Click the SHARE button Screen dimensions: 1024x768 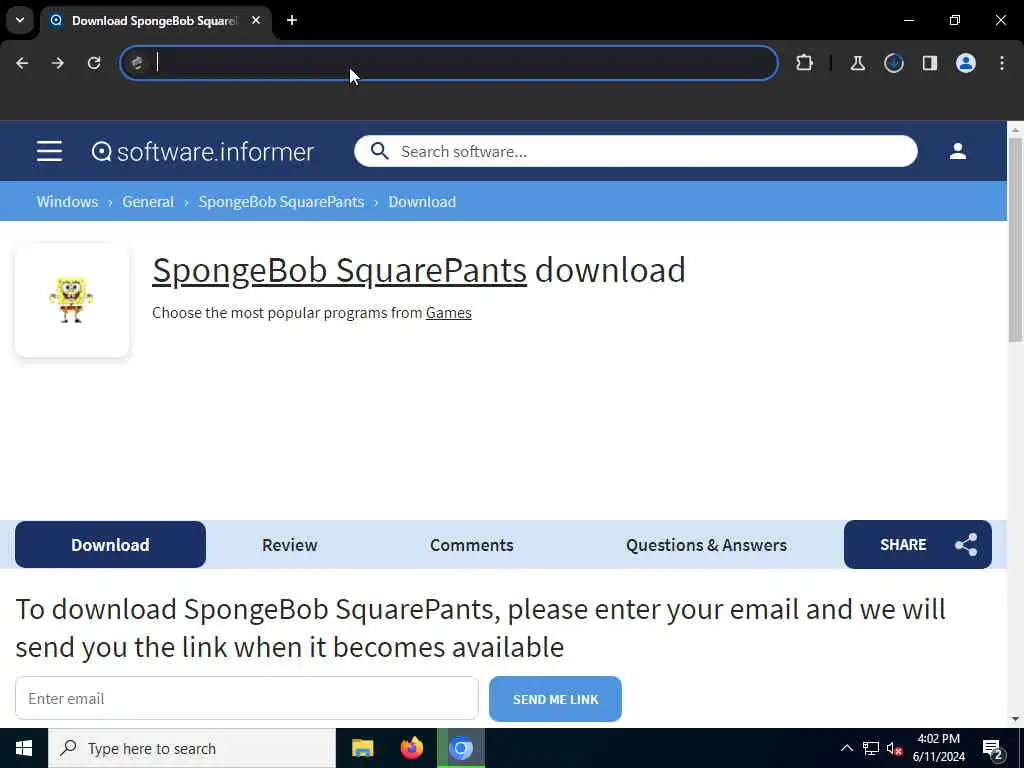918,545
